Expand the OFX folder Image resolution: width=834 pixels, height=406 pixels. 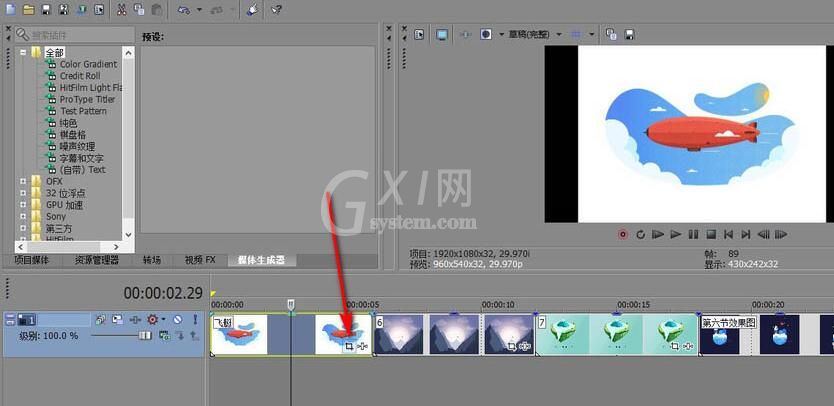(23, 181)
